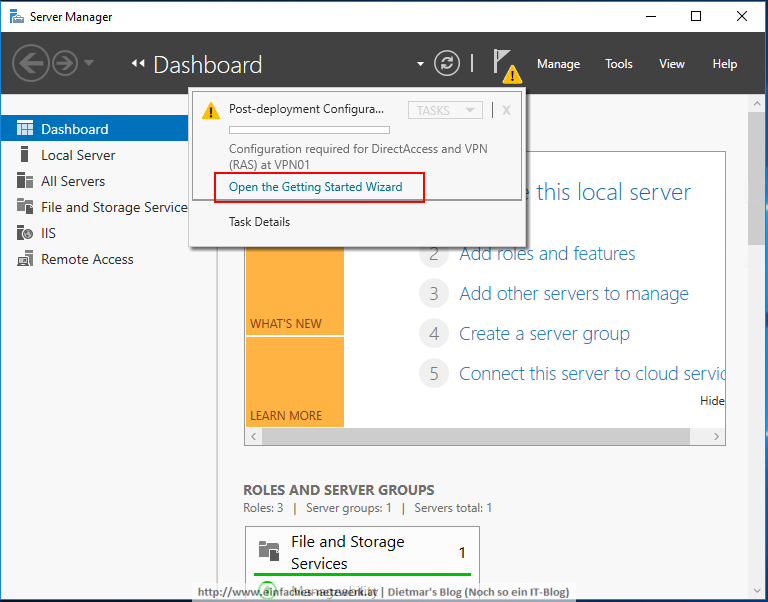Image resolution: width=768 pixels, height=602 pixels.
Task: Click the double-chevron before Dashboard title
Action: point(138,64)
